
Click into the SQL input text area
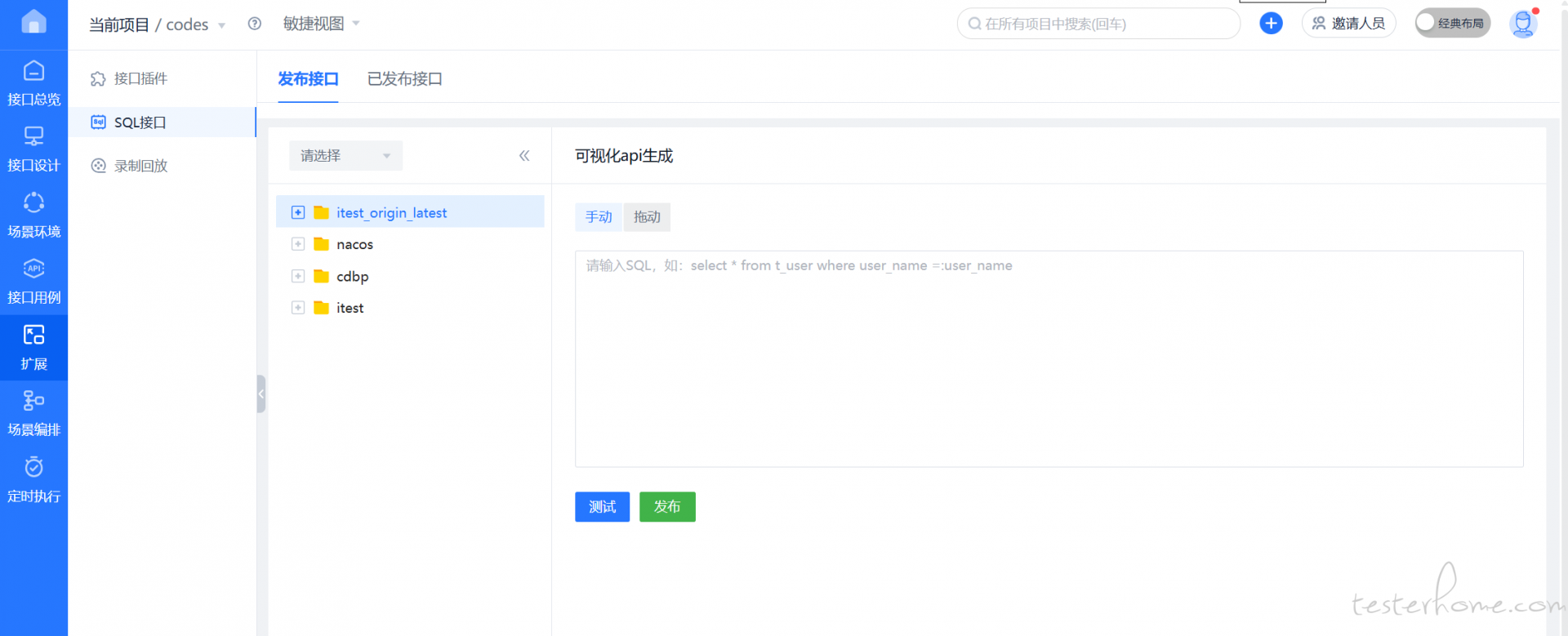click(x=1049, y=359)
